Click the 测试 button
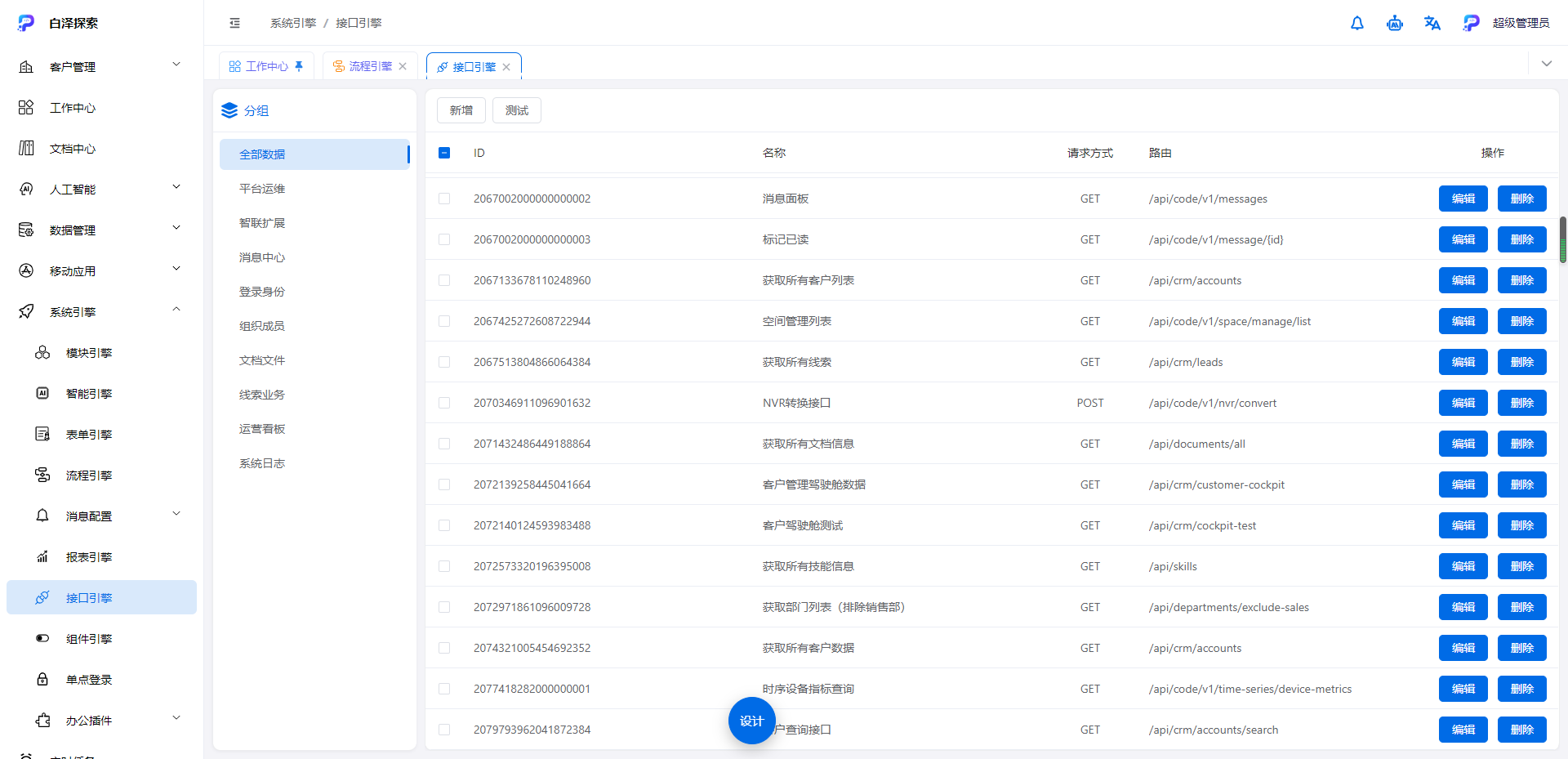Screen dimensions: 1568x759 (x=517, y=110)
